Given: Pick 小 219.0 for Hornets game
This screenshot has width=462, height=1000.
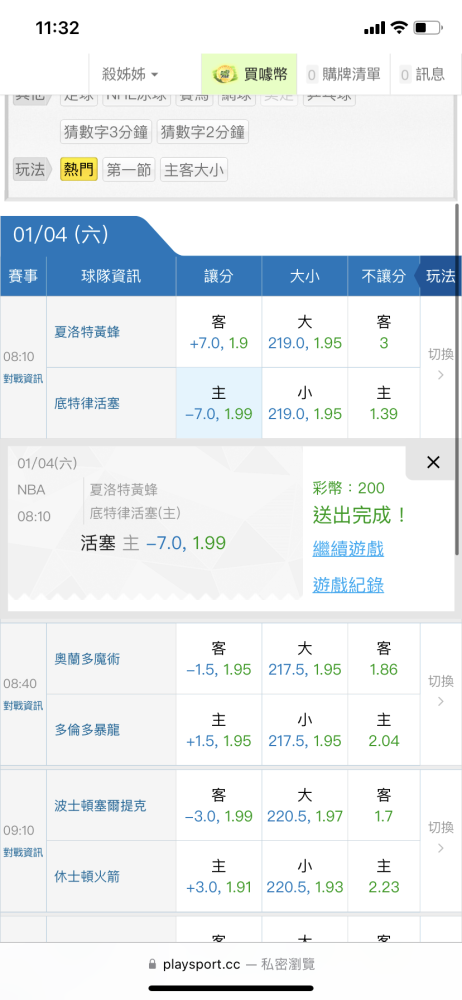Looking at the screenshot, I should click(x=305, y=403).
